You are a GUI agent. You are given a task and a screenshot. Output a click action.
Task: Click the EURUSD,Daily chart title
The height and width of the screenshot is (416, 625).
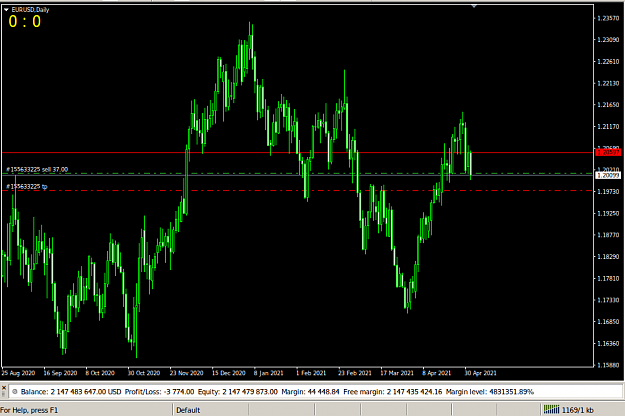[x=30, y=10]
